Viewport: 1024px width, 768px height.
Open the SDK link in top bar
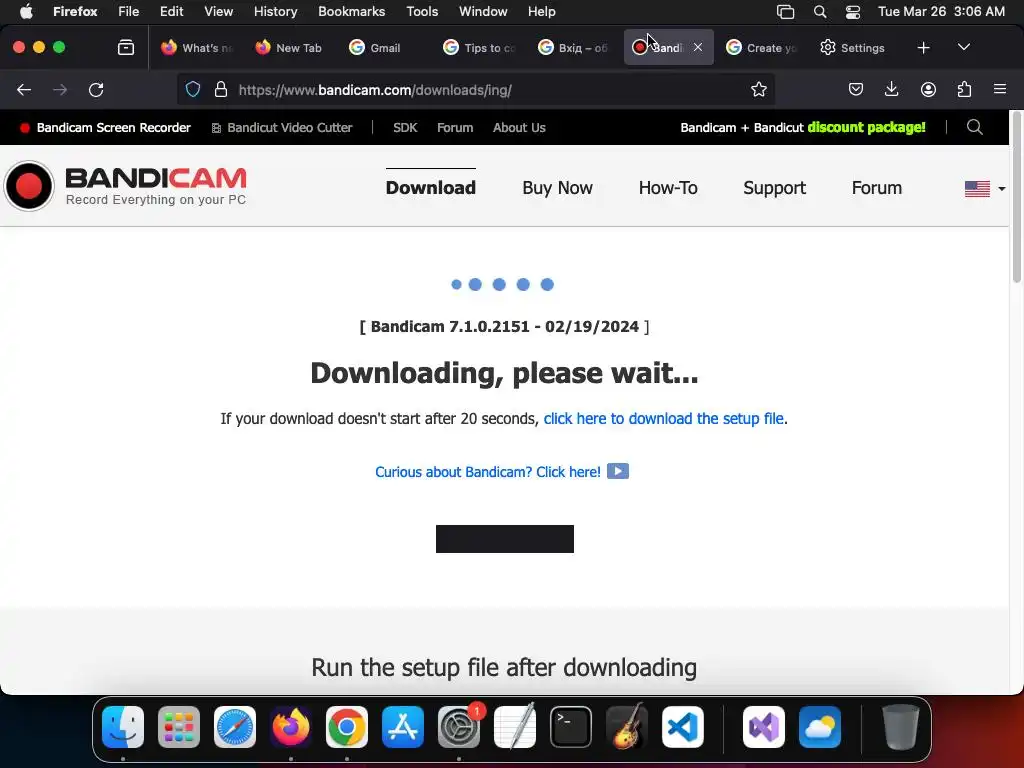pyautogui.click(x=405, y=127)
